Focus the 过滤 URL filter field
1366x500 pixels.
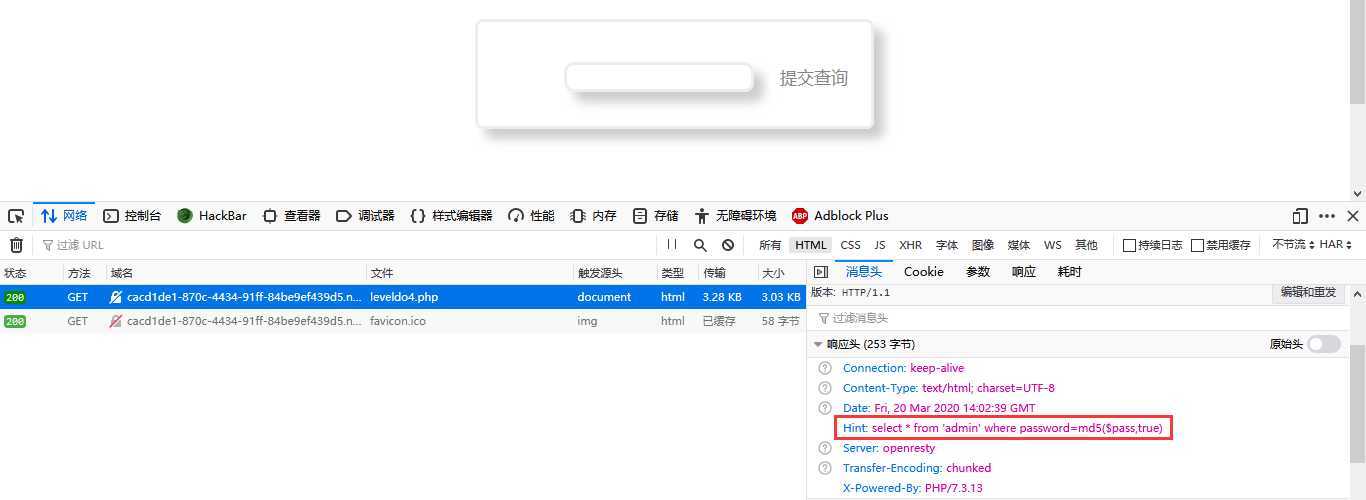[x=345, y=245]
